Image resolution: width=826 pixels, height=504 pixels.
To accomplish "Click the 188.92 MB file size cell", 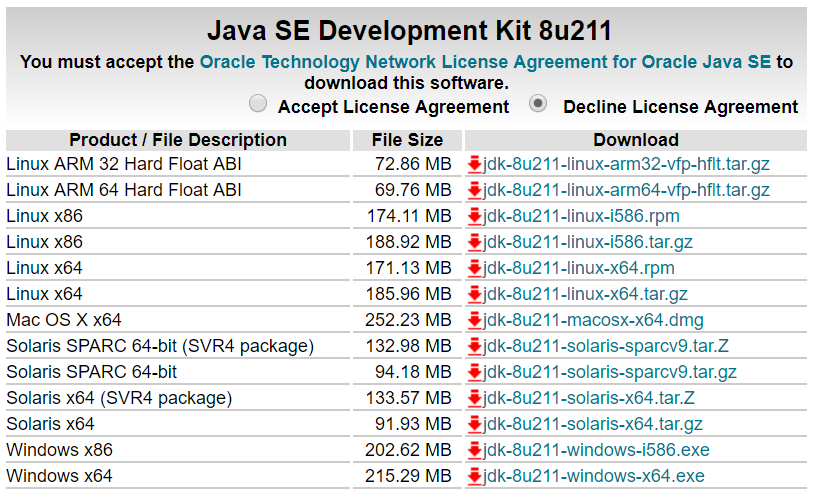I will point(409,242).
